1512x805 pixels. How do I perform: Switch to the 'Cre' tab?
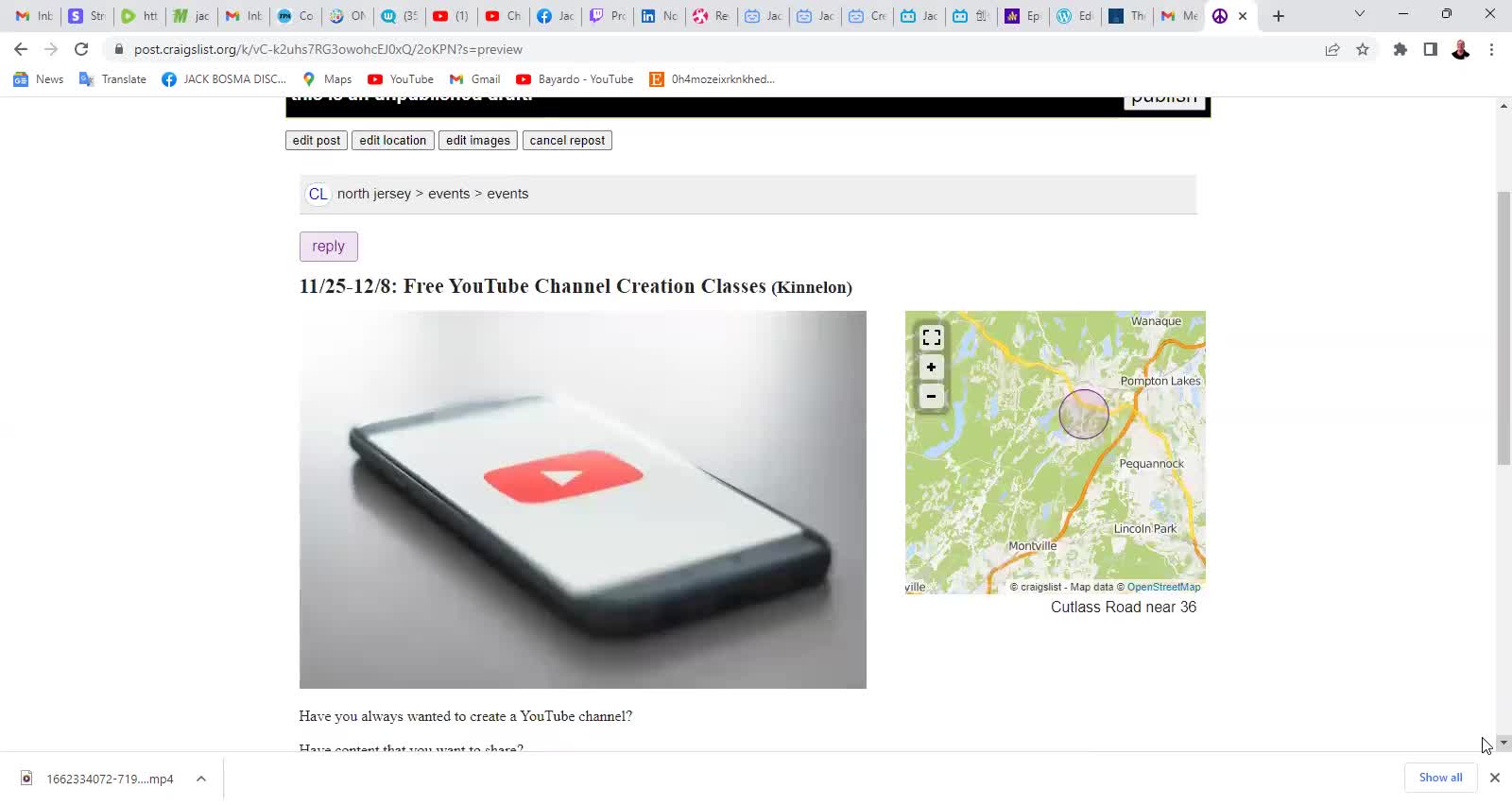[867, 16]
